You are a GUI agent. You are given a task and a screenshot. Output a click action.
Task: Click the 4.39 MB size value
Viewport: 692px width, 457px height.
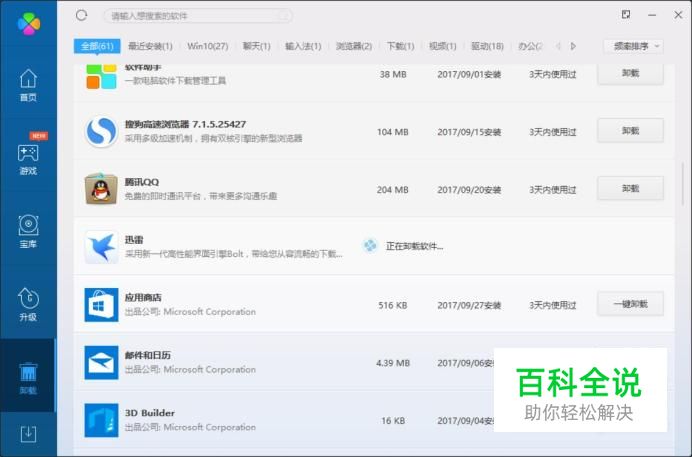pos(393,363)
